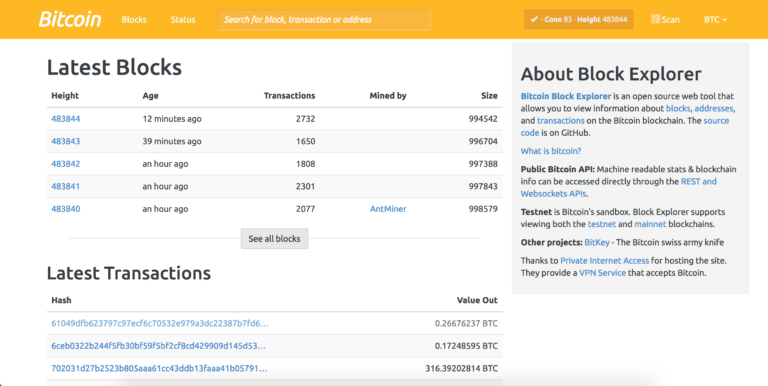
Task: Click the 1808 transactions cell
Action: click(306, 164)
